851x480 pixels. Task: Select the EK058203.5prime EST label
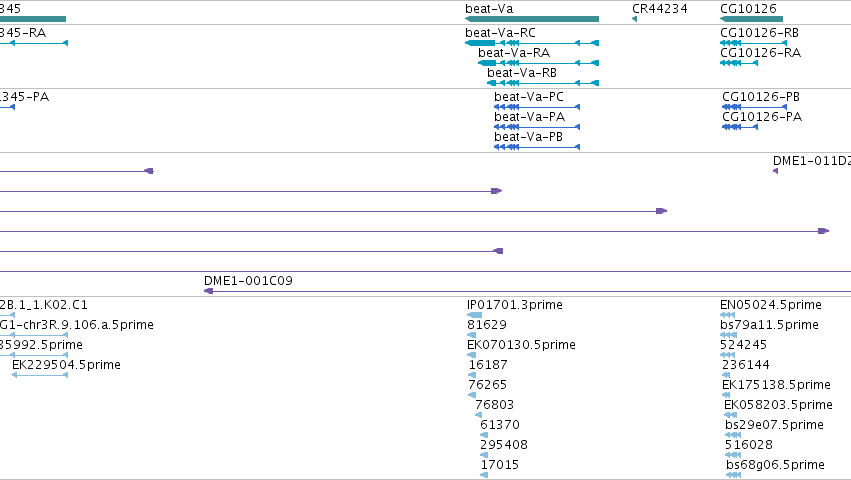(778, 405)
